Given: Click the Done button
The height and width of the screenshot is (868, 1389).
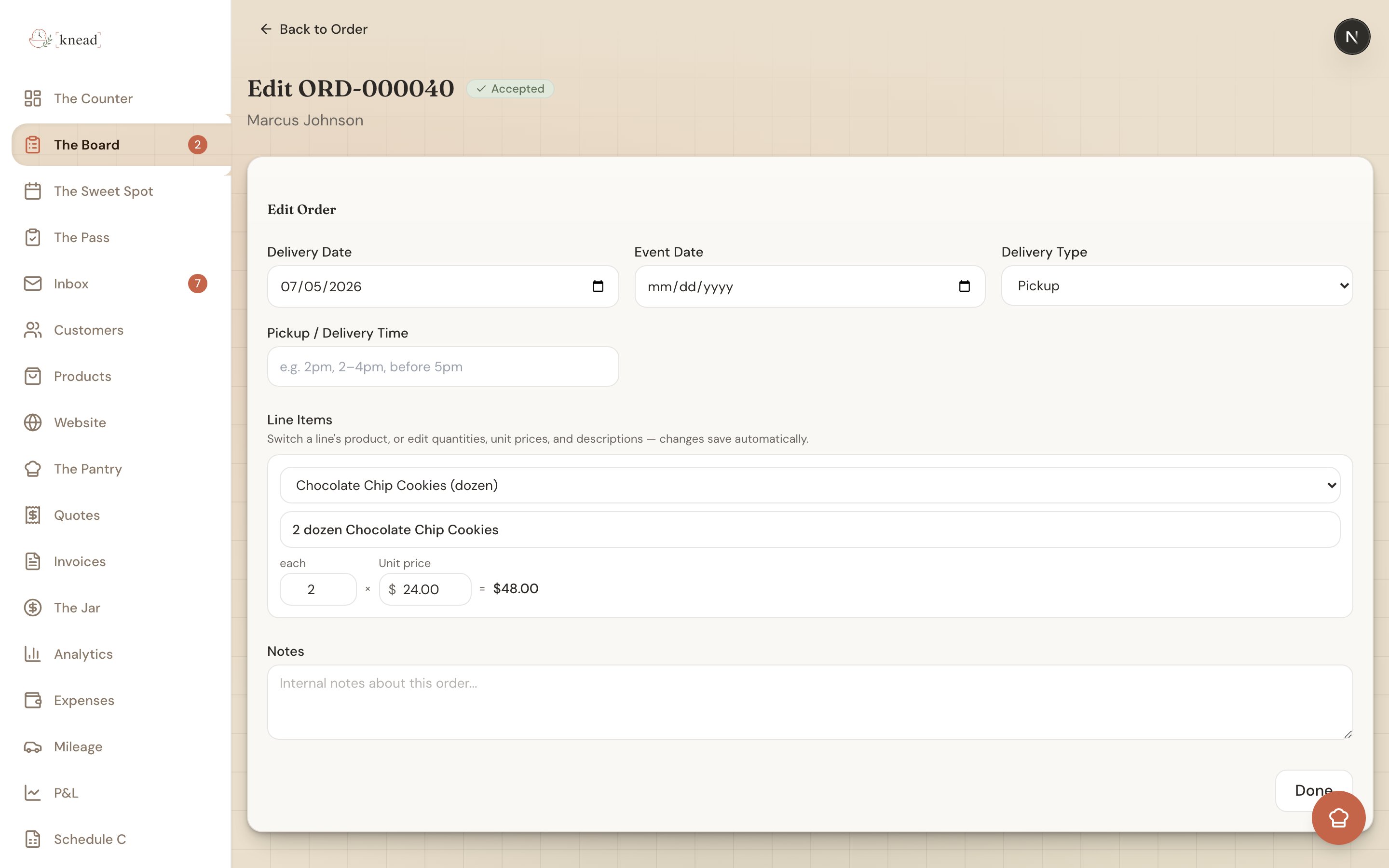Looking at the screenshot, I should click(x=1313, y=790).
